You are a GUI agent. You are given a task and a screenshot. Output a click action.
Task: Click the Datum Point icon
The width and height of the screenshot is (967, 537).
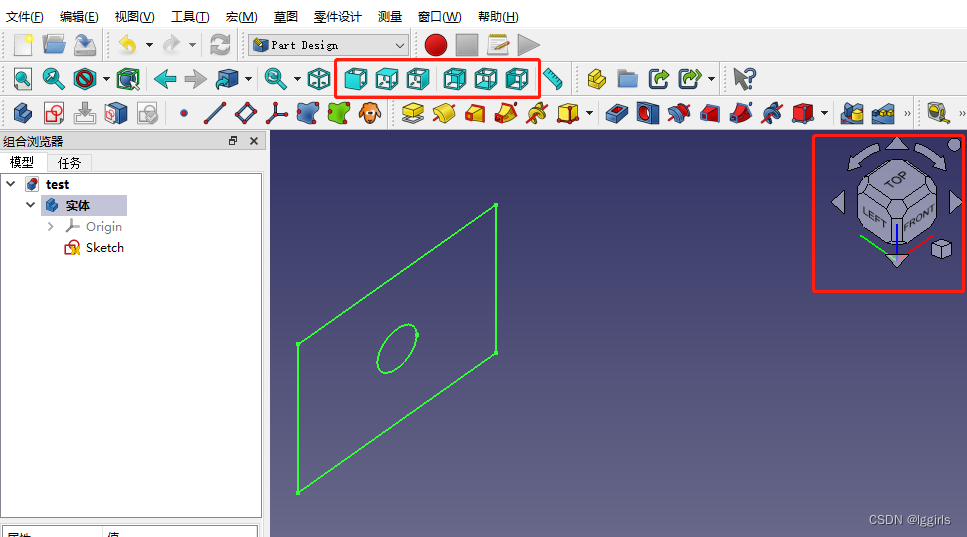click(184, 113)
